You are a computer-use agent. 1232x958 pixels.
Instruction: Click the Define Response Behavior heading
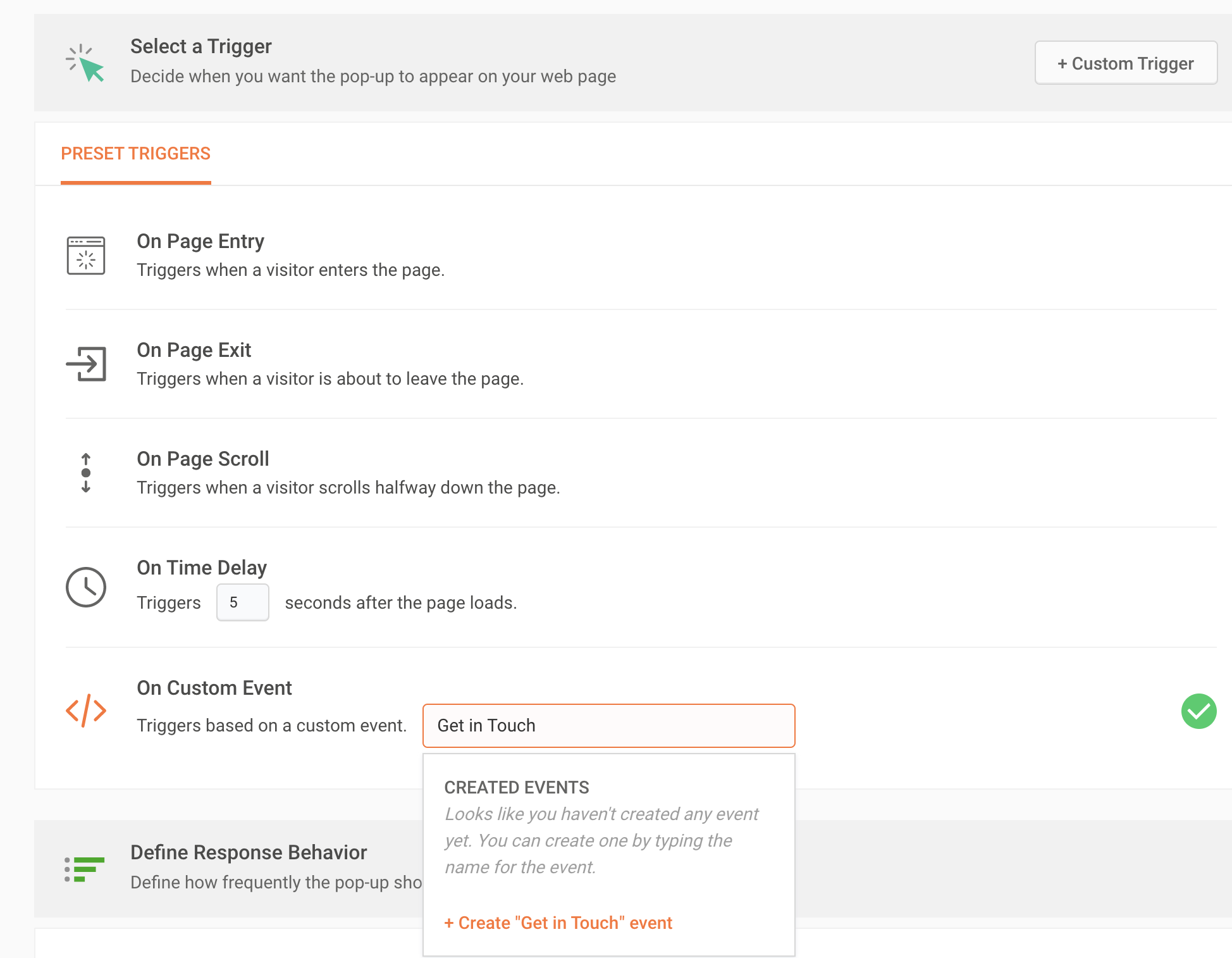tap(249, 852)
